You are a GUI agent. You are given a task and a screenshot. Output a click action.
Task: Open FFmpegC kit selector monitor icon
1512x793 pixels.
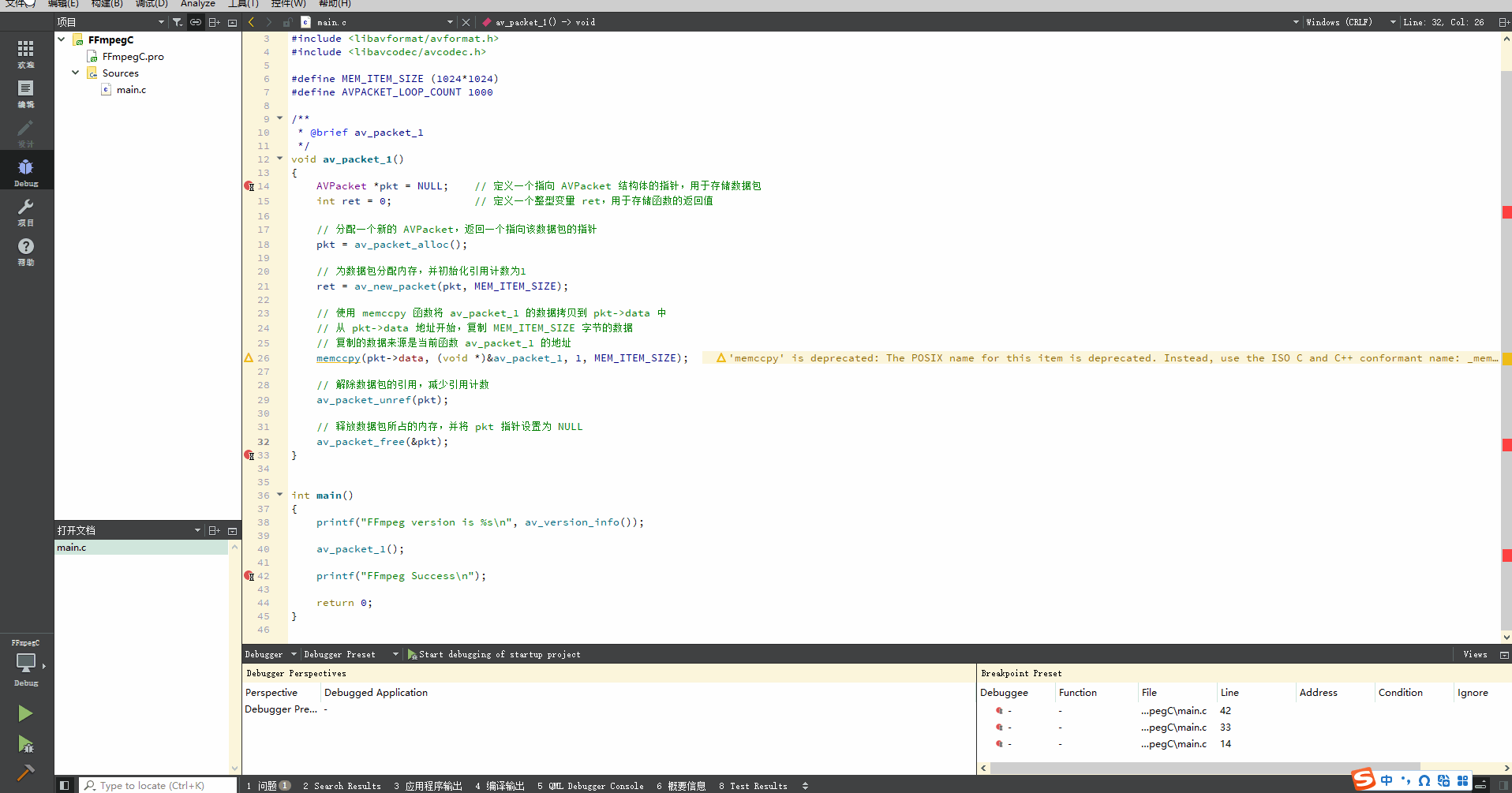pyautogui.click(x=26, y=663)
